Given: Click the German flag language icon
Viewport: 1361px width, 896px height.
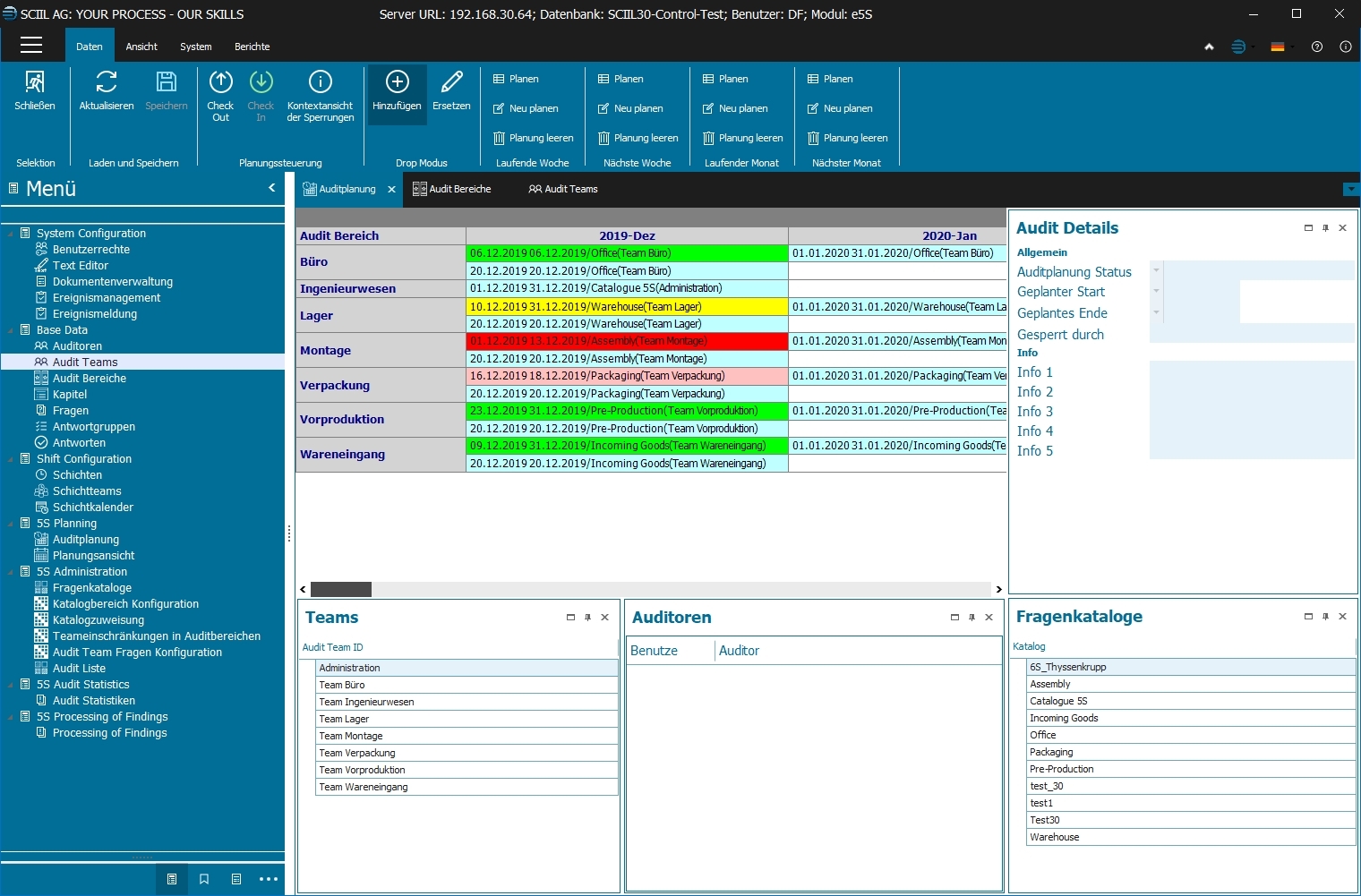Looking at the screenshot, I should pos(1278,47).
